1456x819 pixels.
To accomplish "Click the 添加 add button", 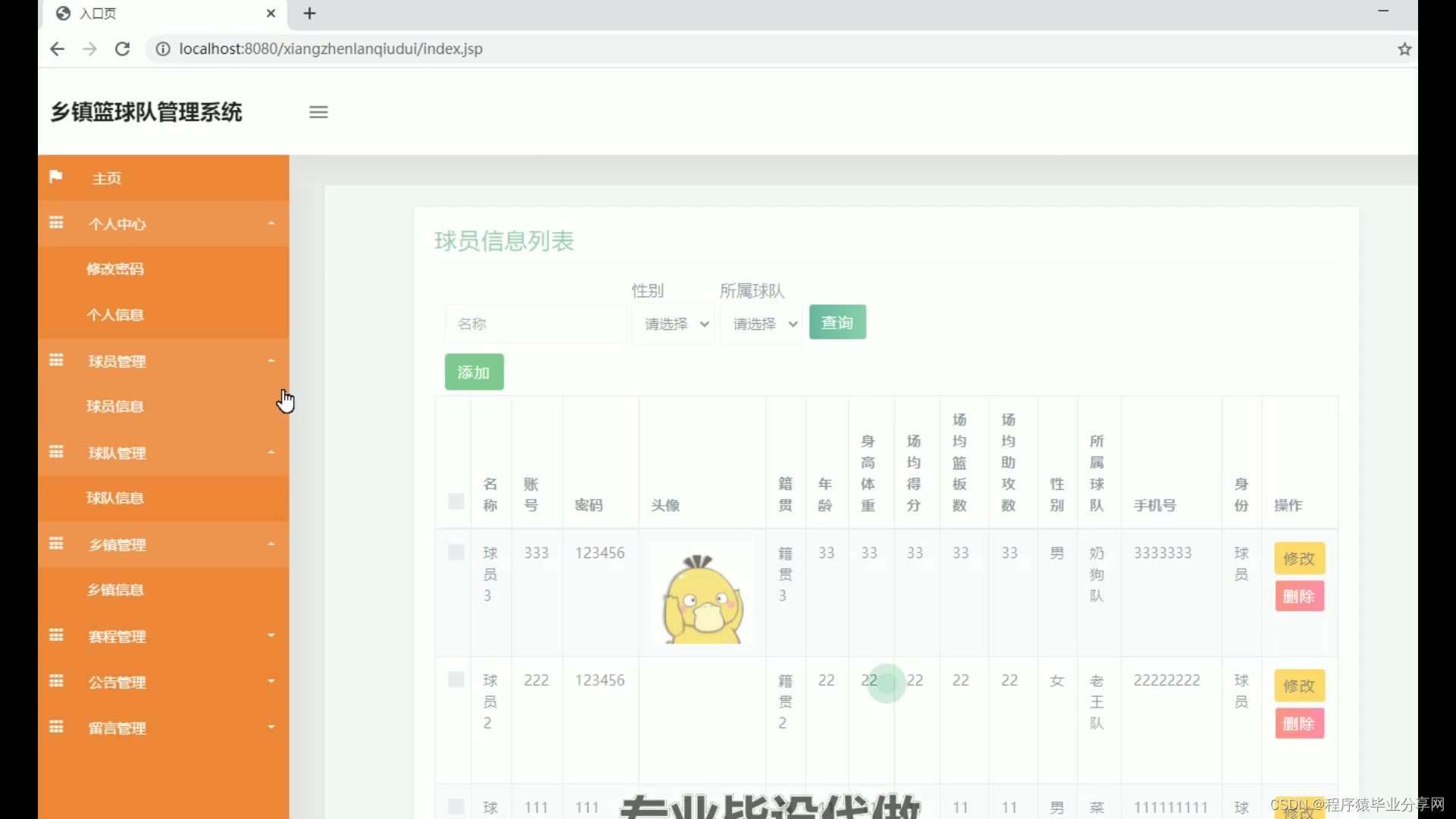I will (474, 372).
